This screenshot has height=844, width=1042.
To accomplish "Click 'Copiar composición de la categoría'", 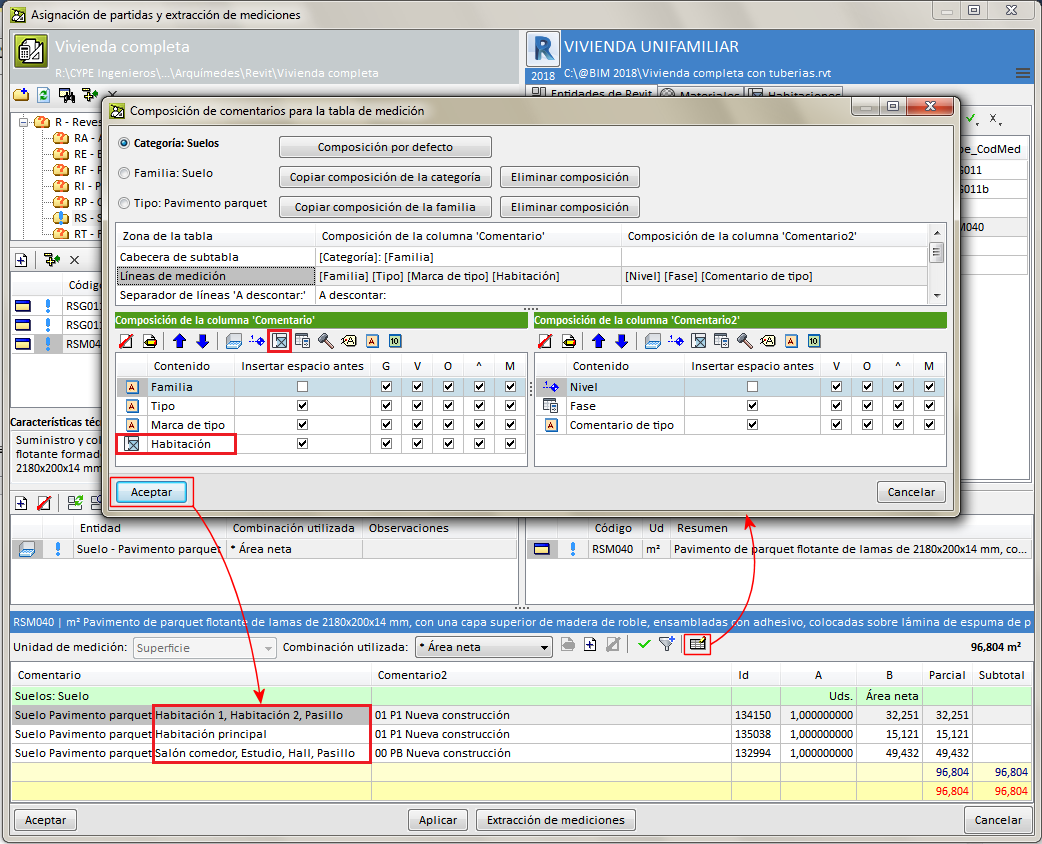I will coord(385,177).
